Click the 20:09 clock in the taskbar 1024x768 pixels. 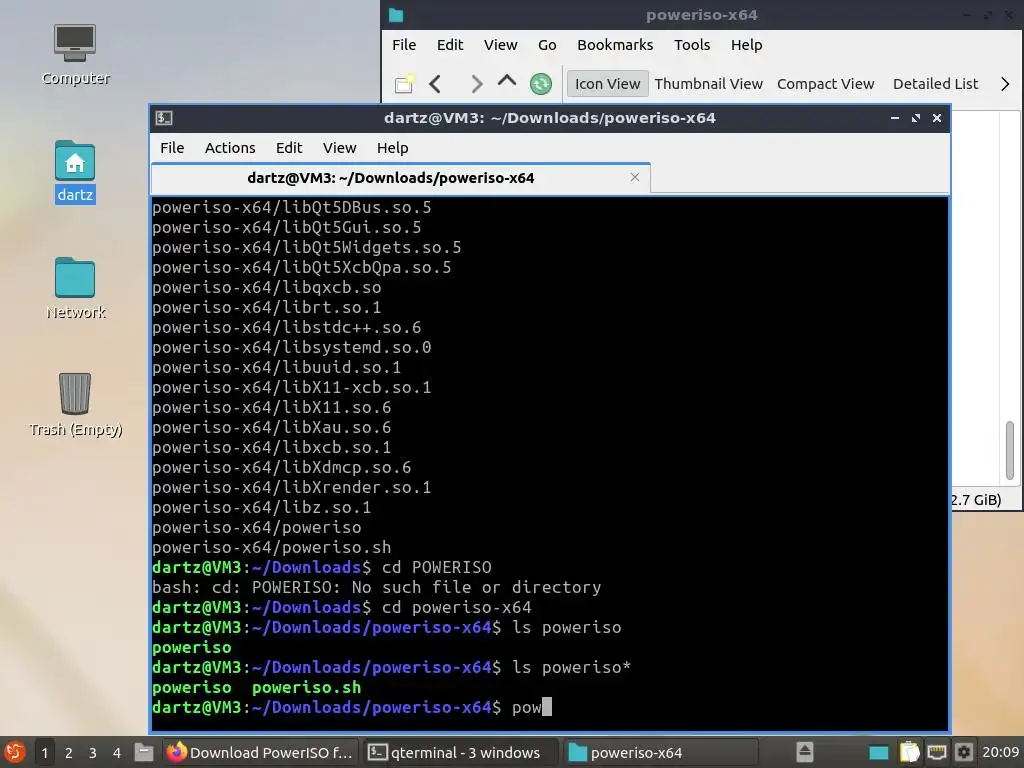click(x=1000, y=752)
